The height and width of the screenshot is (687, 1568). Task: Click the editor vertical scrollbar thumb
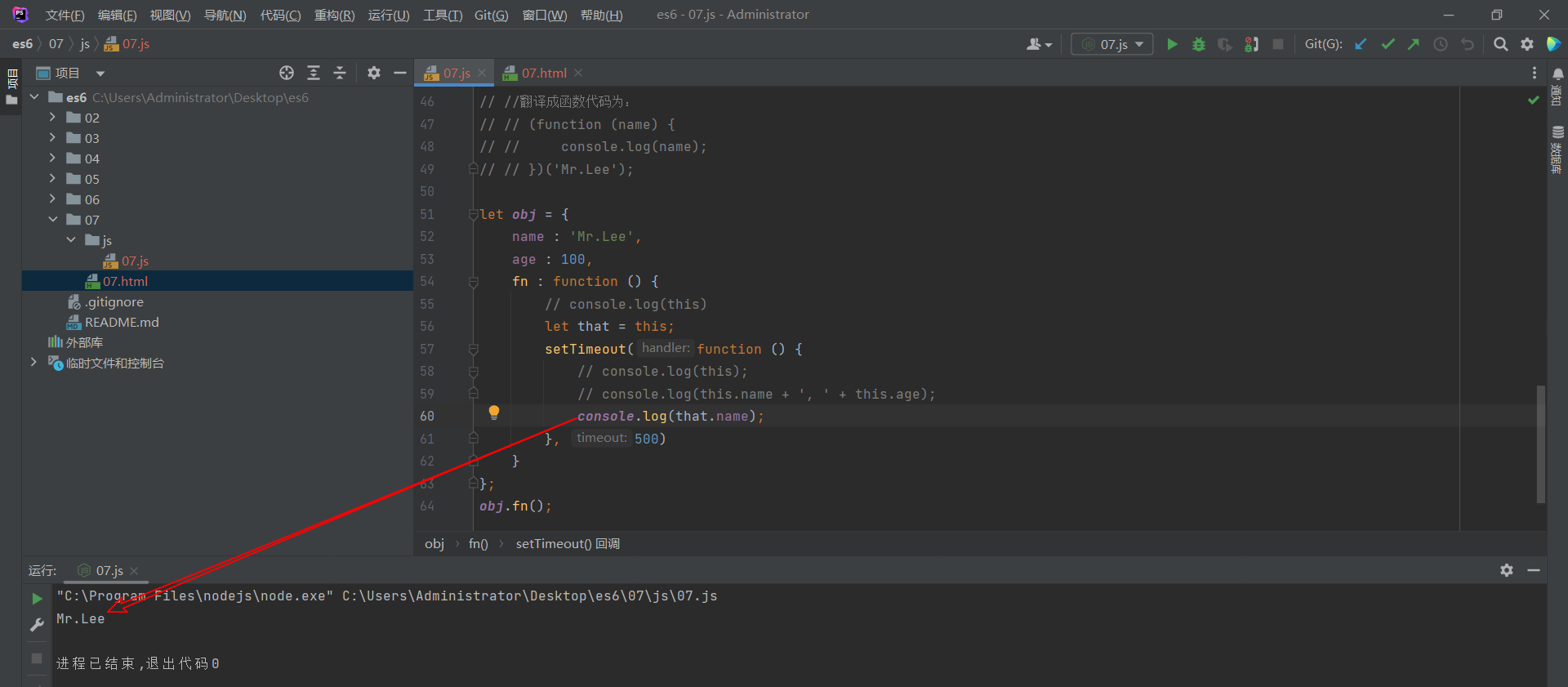(1541, 444)
